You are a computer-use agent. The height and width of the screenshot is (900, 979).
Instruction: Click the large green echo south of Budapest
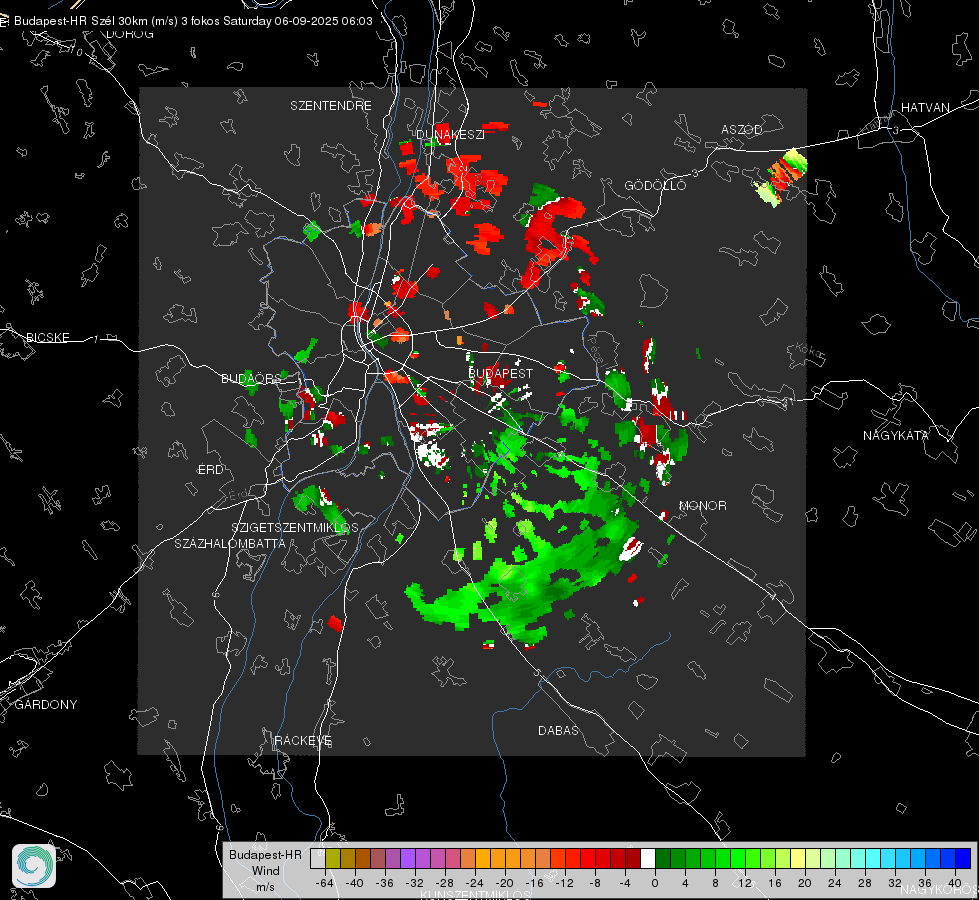coord(524,581)
